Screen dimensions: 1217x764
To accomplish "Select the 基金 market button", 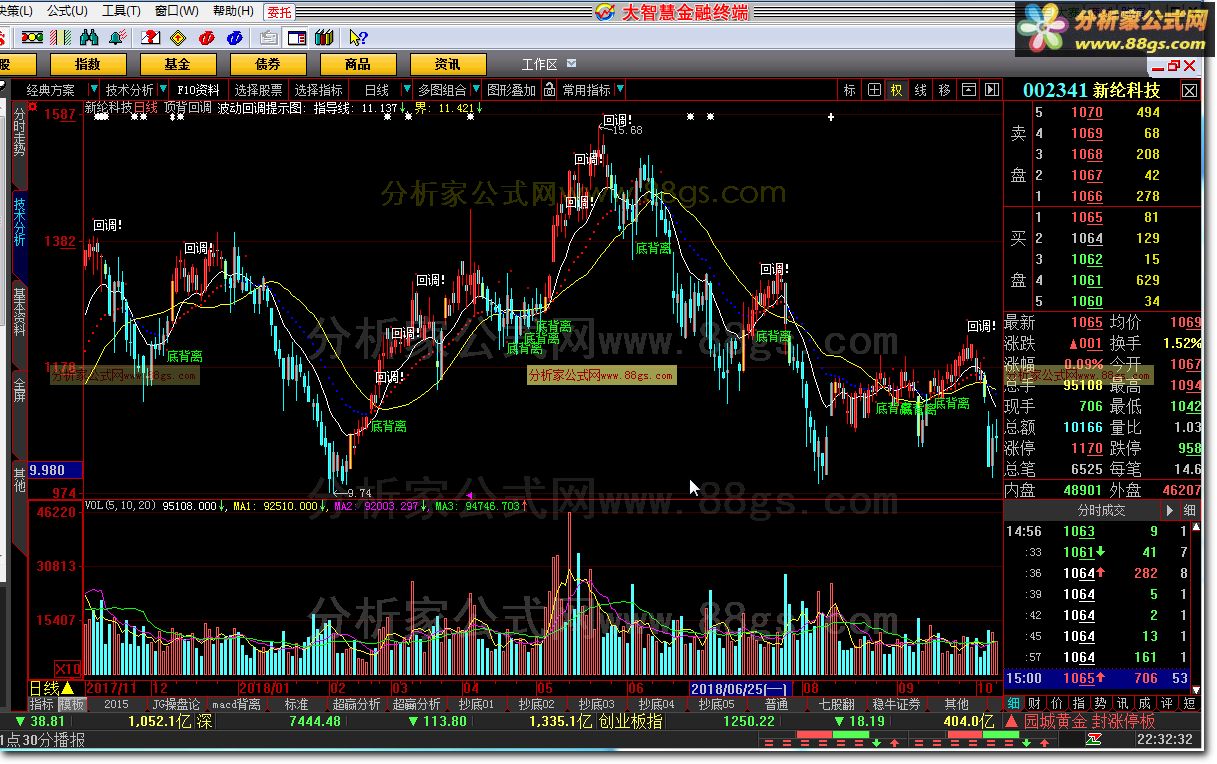I will click(178, 64).
